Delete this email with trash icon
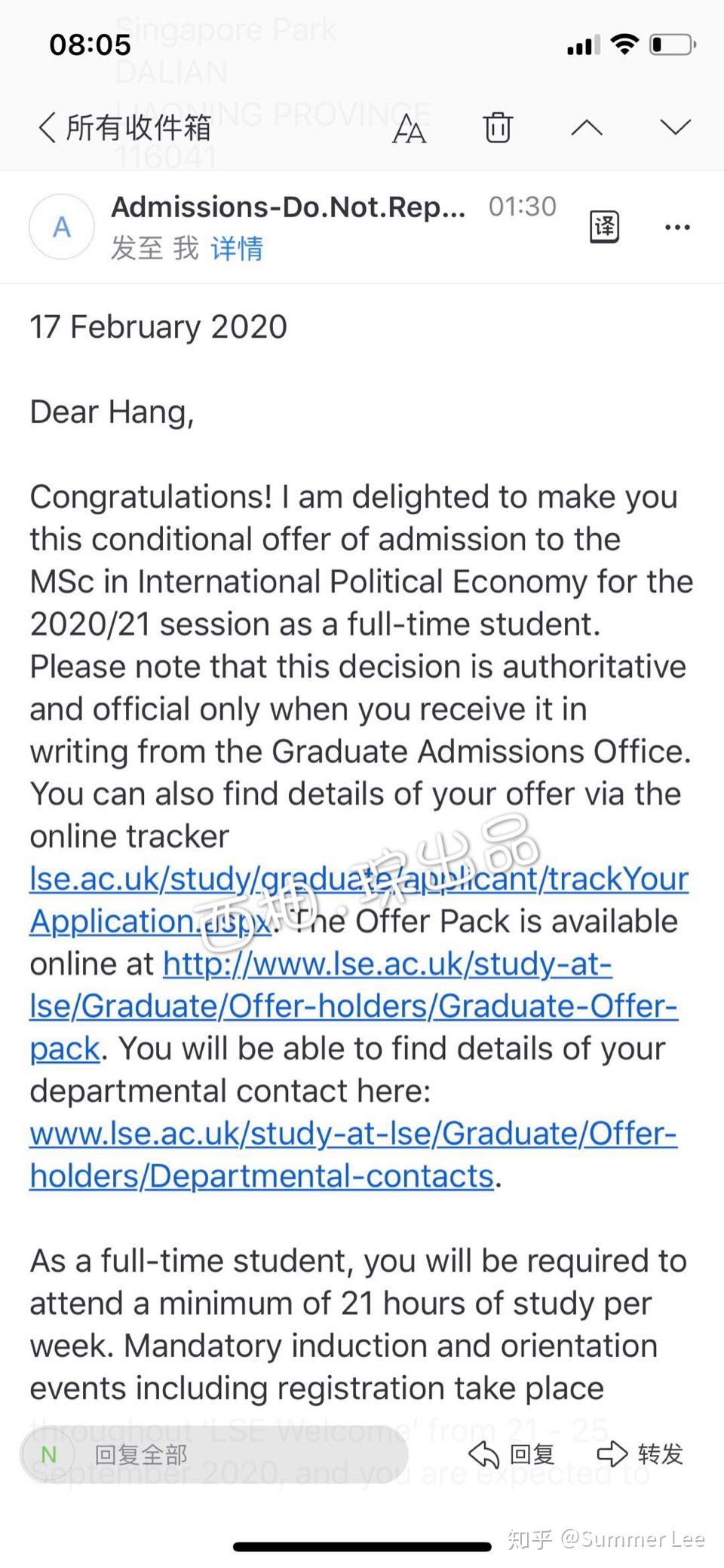Screen dimensions: 724x1568 point(498,127)
